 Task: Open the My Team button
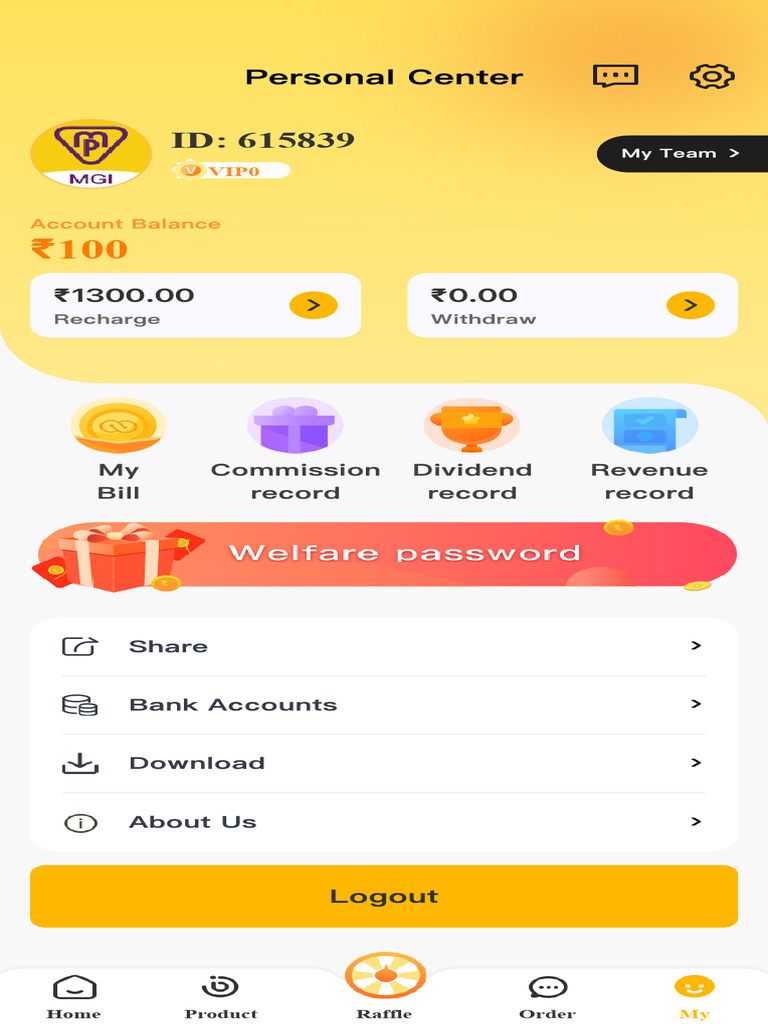click(681, 153)
